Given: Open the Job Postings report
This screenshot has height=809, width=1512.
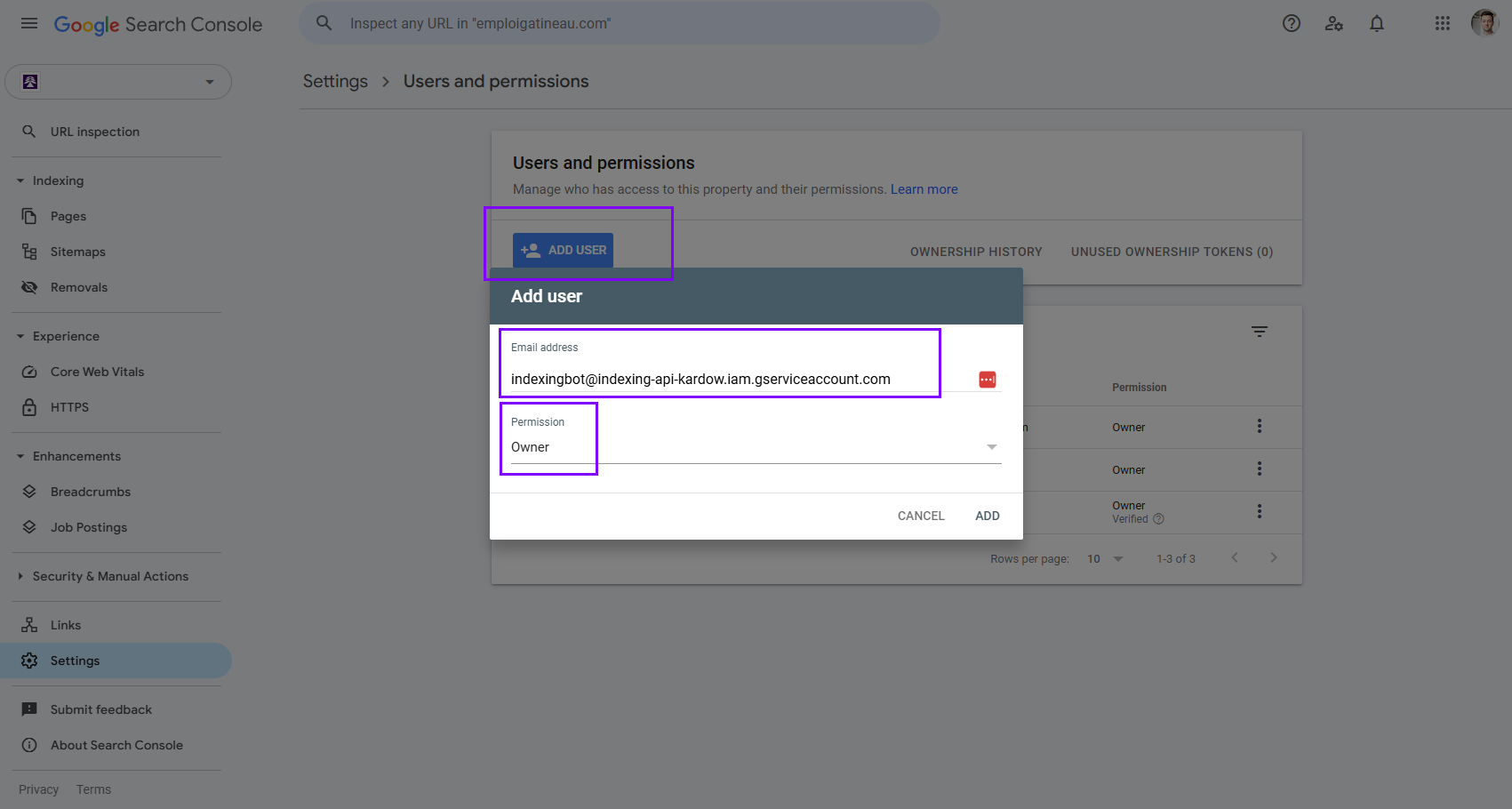Looking at the screenshot, I should 87,527.
